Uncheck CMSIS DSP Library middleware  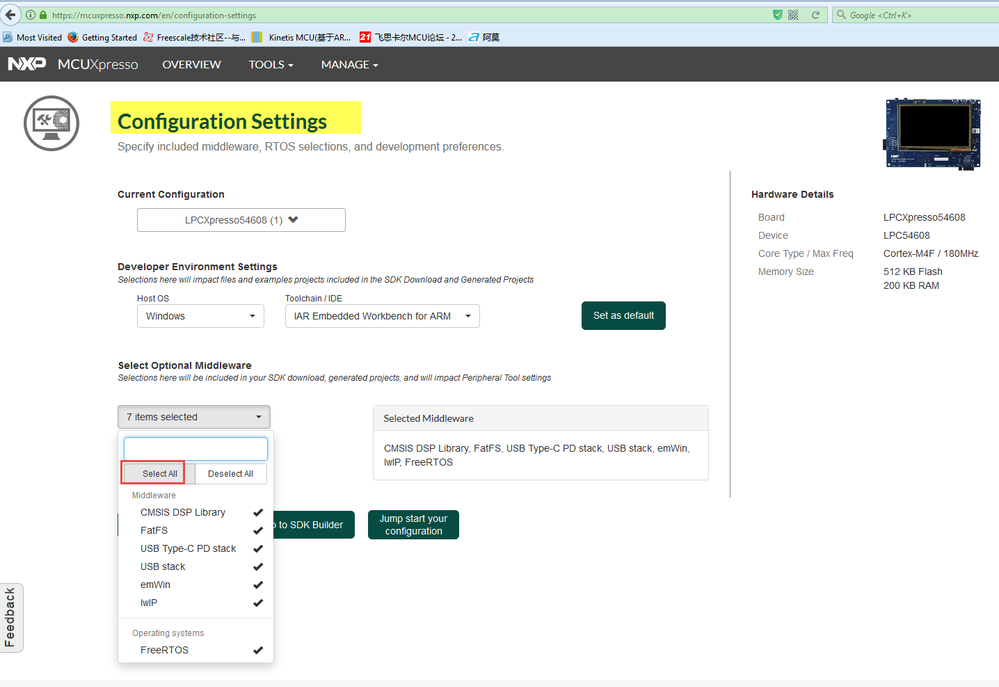196,512
